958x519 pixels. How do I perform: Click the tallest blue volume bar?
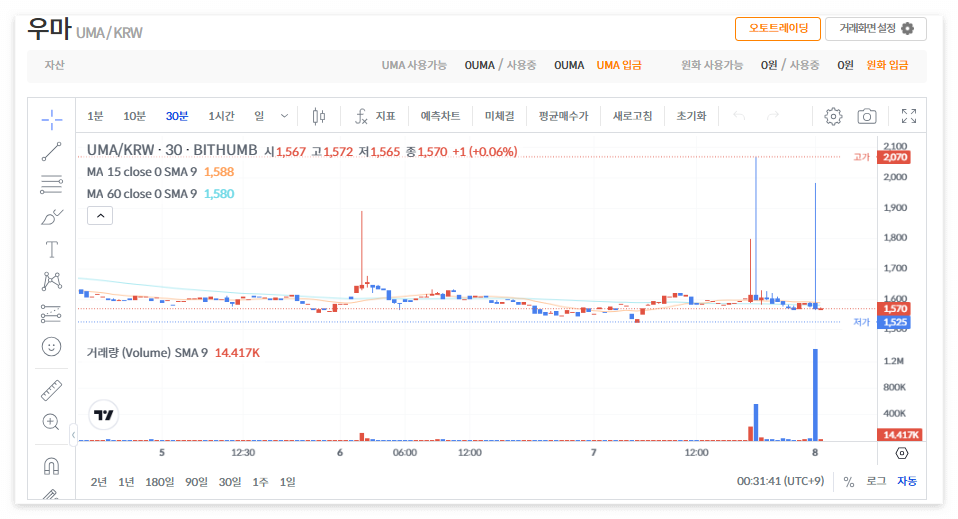point(815,394)
